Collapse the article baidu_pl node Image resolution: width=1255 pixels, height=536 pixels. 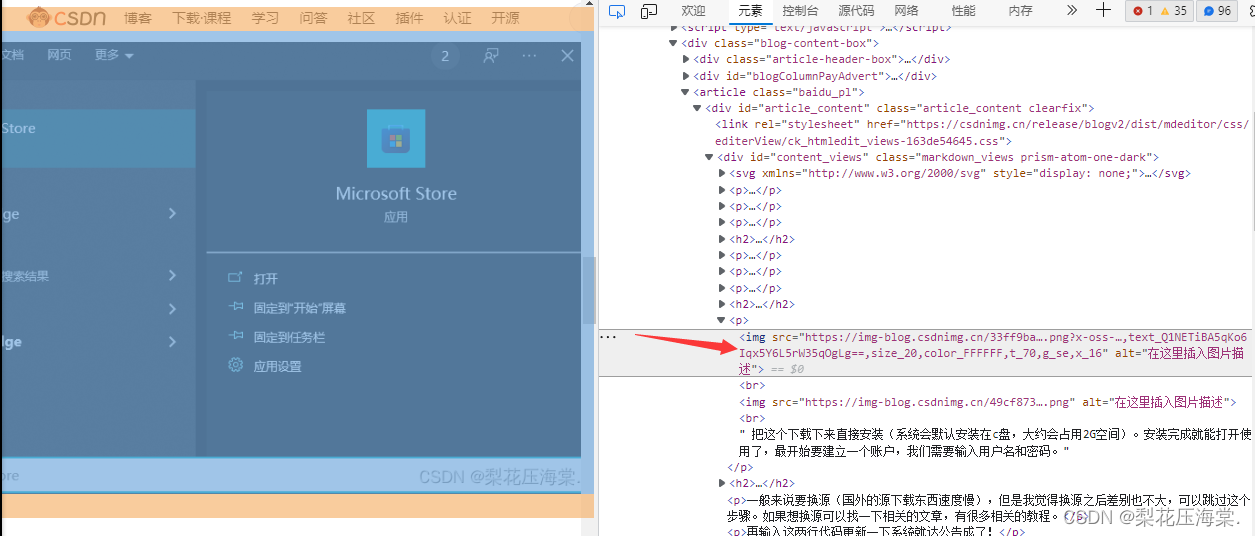[x=685, y=92]
